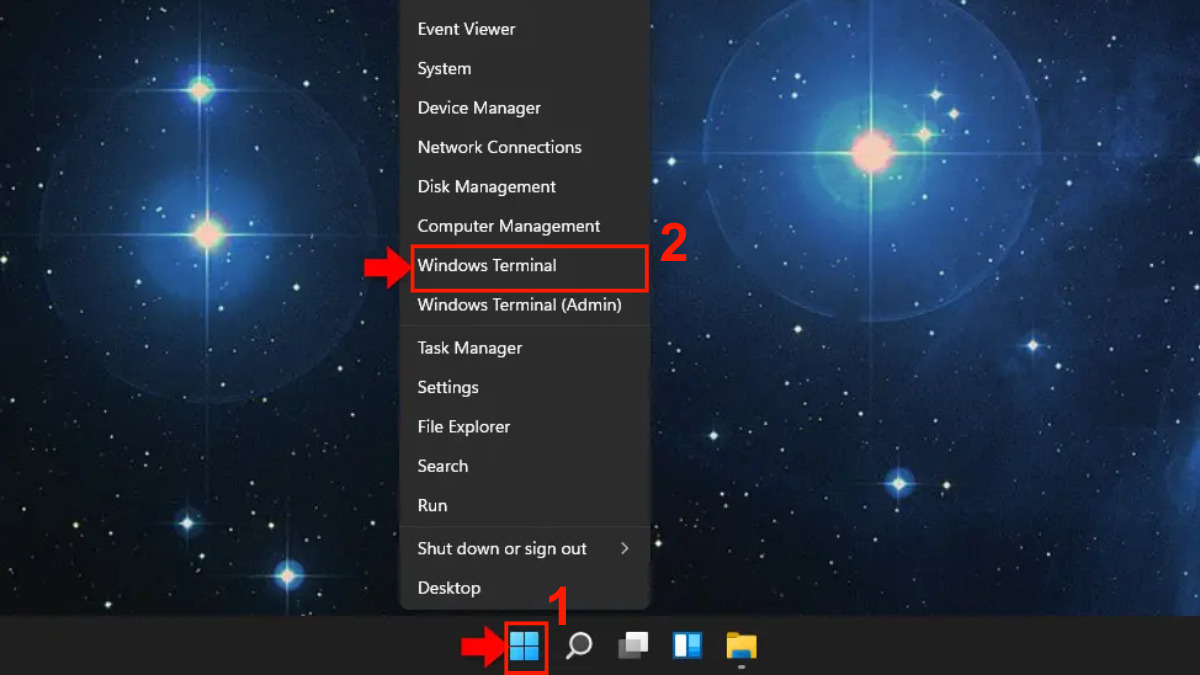Select Desktop in the menu

pyautogui.click(x=525, y=588)
